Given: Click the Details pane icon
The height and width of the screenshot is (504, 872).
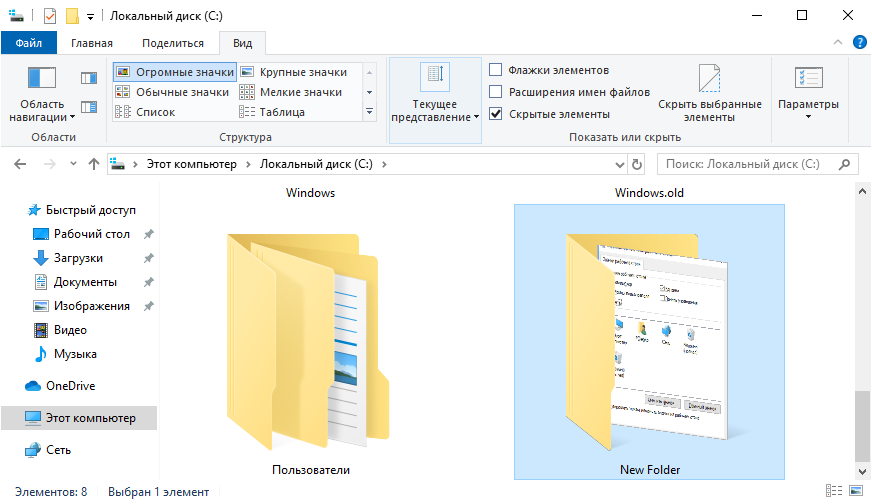Looking at the screenshot, I should [x=89, y=106].
